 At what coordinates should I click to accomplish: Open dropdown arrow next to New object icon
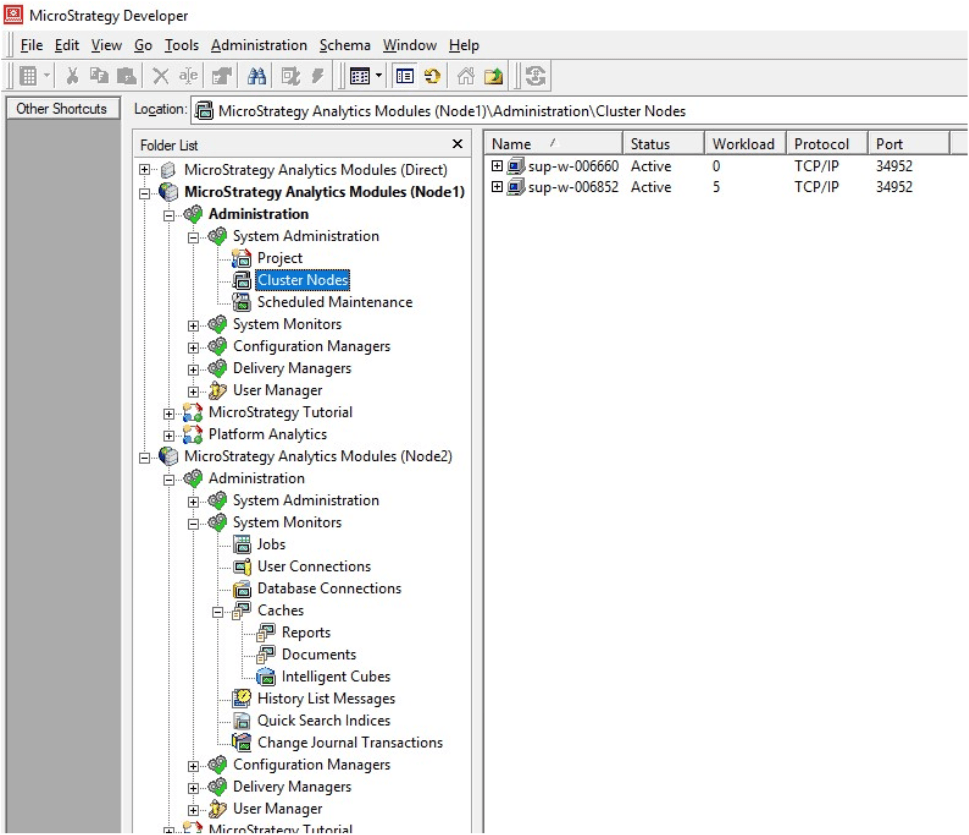coord(46,76)
